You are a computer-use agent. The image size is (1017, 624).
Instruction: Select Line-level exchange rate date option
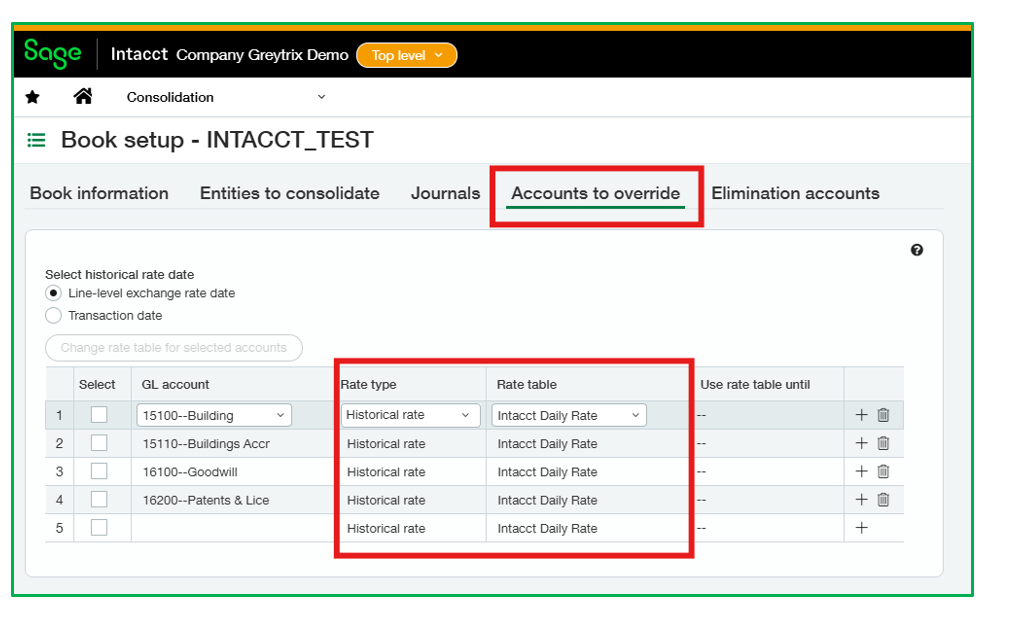[x=53, y=293]
